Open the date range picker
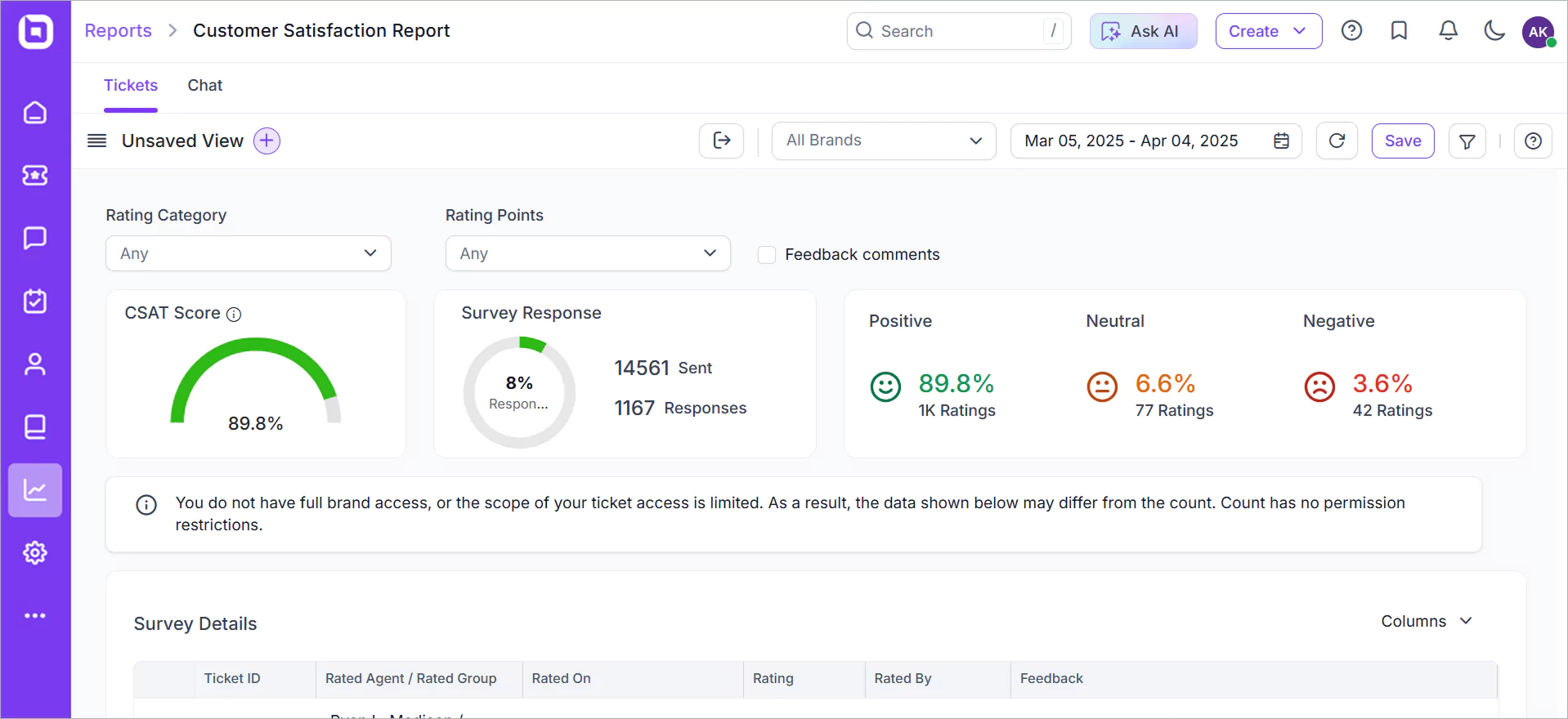The image size is (1568, 719). pyautogui.click(x=1156, y=141)
